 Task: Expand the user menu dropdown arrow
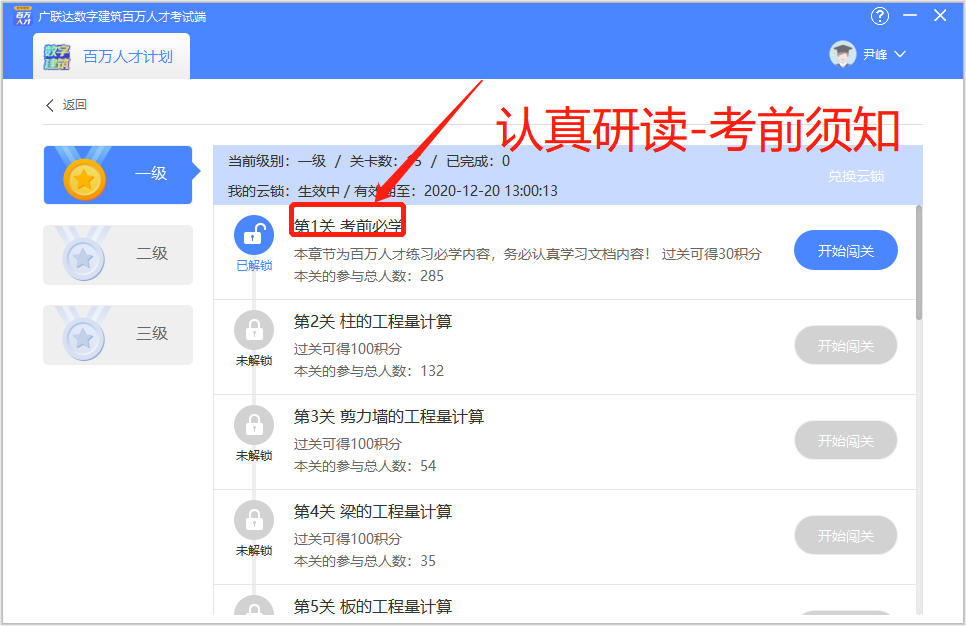click(x=900, y=54)
